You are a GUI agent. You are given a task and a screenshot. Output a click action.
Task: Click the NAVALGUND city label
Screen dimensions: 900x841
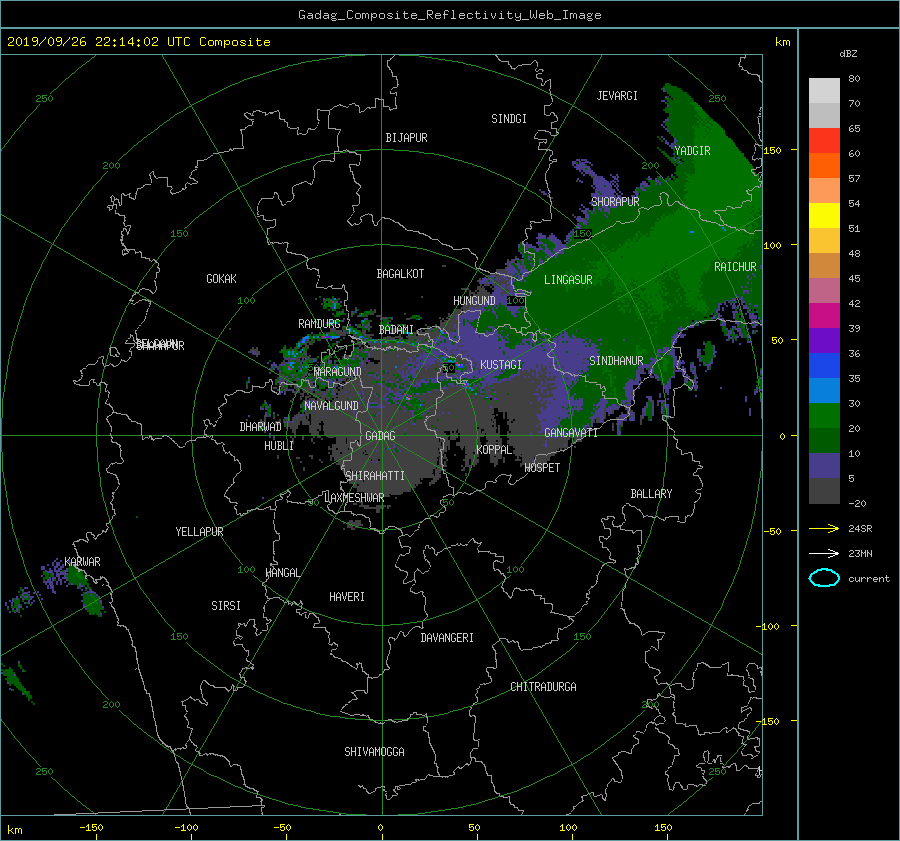331,405
